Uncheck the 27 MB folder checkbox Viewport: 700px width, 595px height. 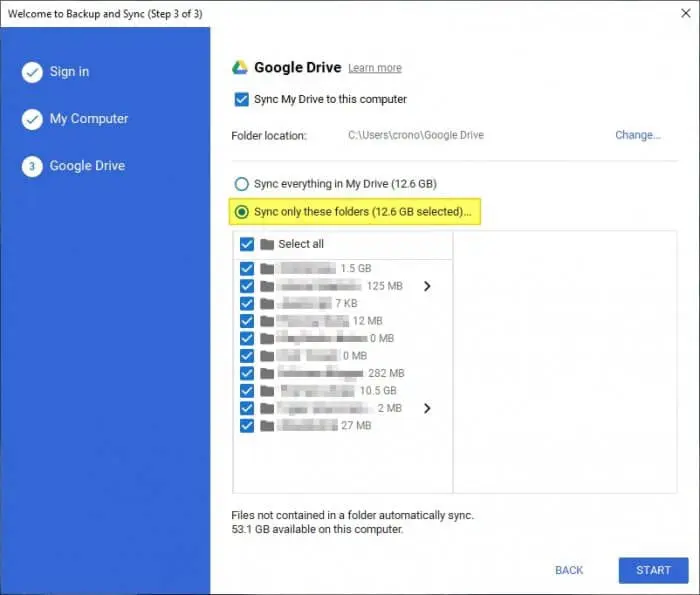pos(247,425)
